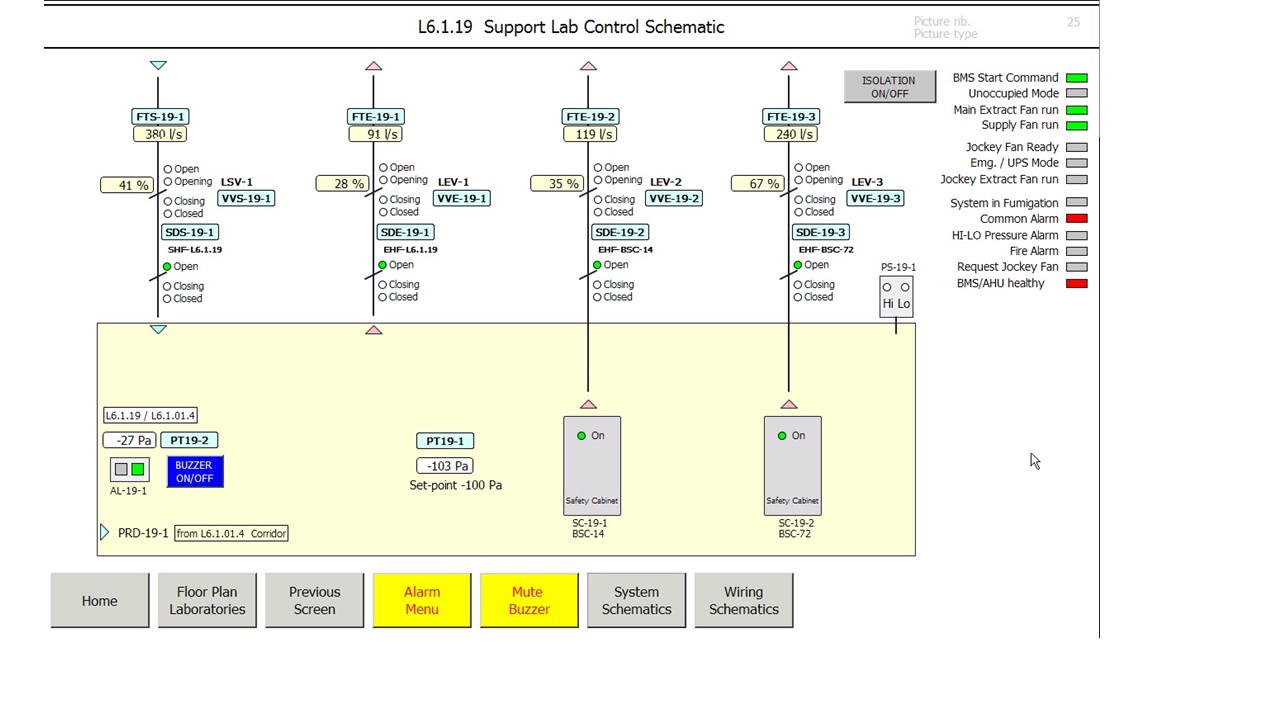Image resolution: width=1280 pixels, height=720 pixels.
Task: Select the SDE-19-2 damper tag
Action: [x=620, y=232]
